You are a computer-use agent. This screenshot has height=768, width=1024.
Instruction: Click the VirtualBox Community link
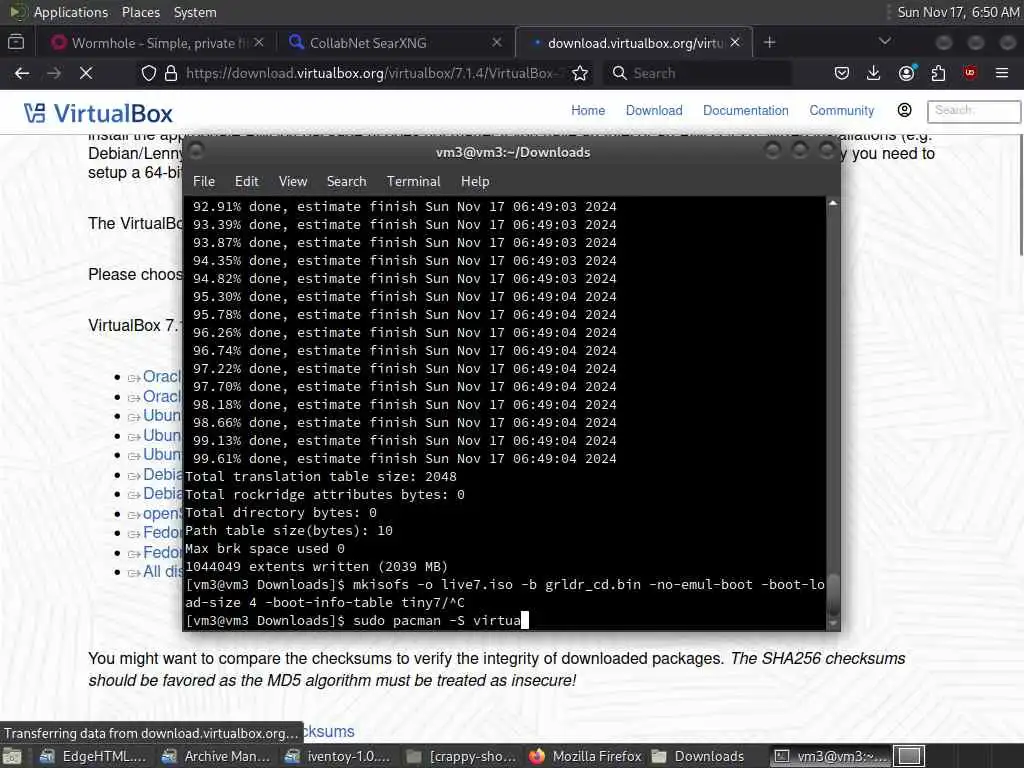point(841,110)
